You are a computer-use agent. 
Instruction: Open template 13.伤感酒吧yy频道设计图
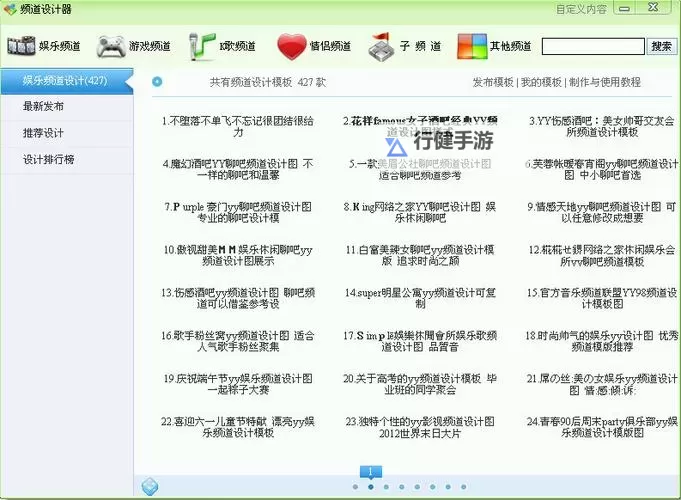(238, 298)
